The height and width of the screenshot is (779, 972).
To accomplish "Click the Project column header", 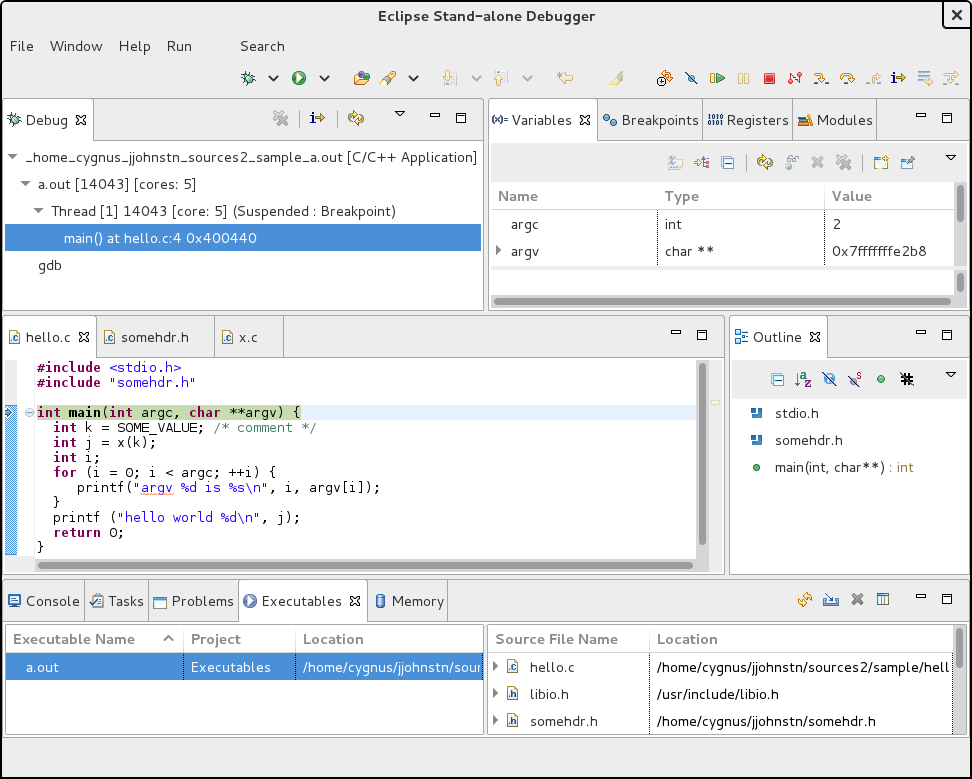I will click(x=239, y=639).
